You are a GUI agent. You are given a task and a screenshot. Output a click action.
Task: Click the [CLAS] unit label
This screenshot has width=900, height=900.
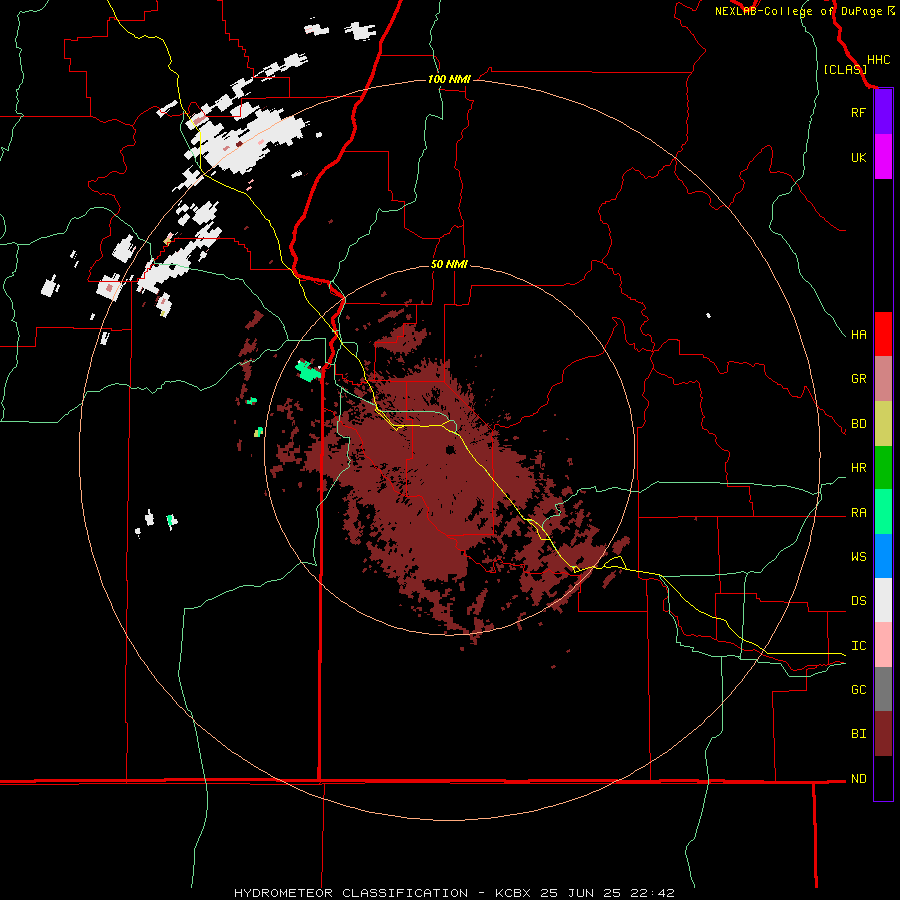[x=845, y=70]
